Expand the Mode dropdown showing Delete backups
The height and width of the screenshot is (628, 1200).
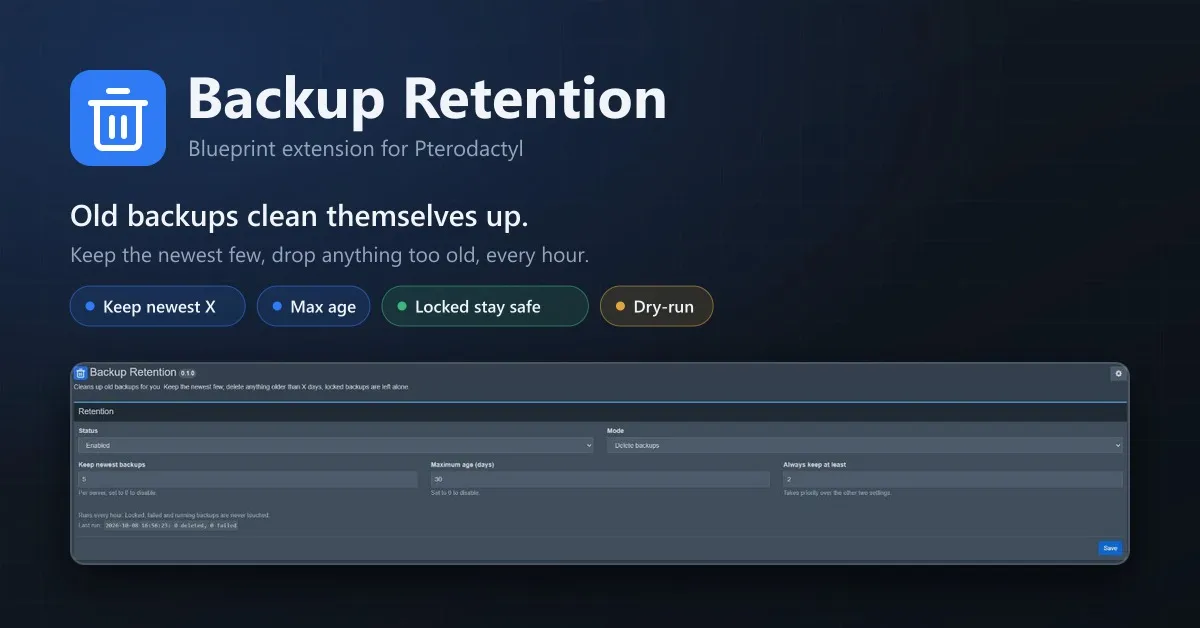tap(864, 445)
